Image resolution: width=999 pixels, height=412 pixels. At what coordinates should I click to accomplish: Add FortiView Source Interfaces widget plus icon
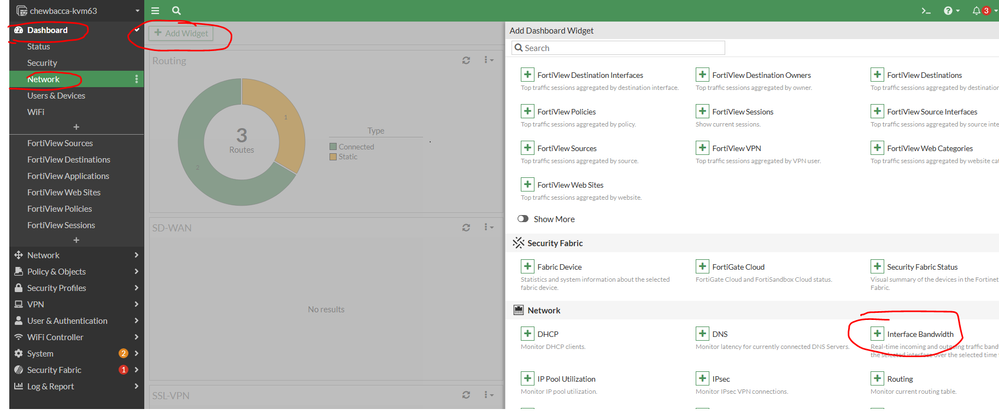point(877,111)
